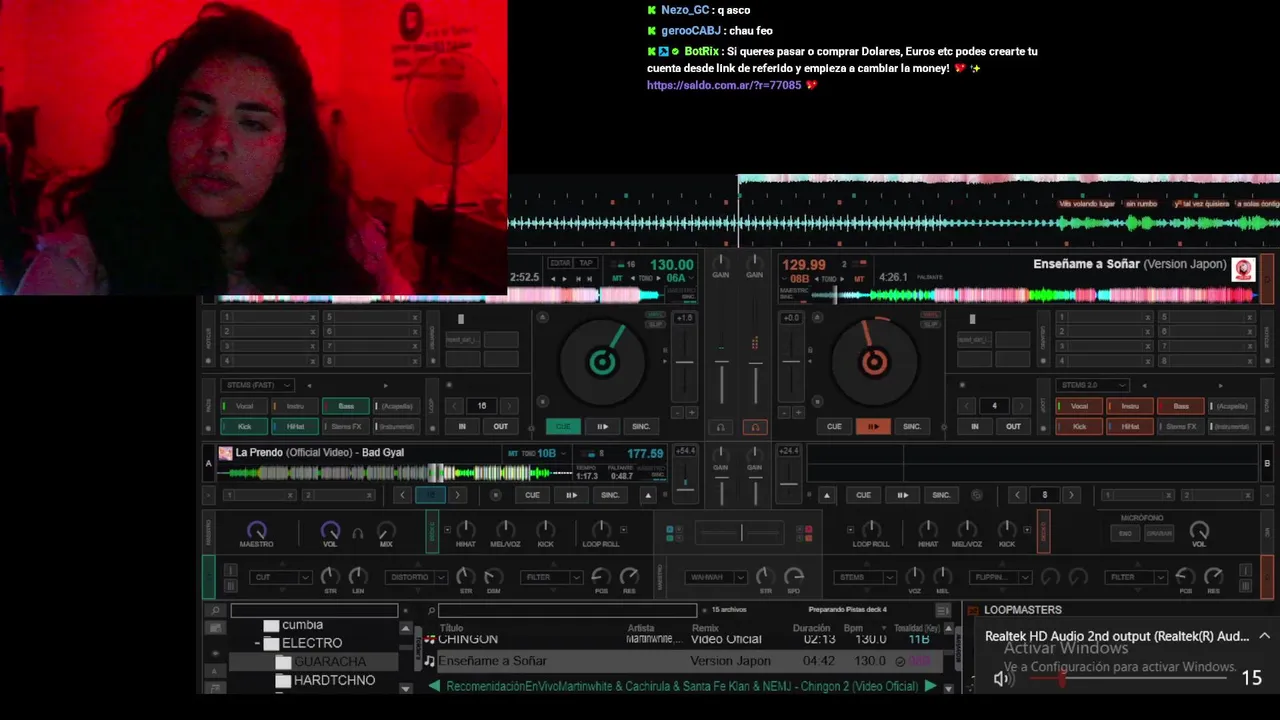Click the headphone MIX knob
1280x720 pixels.
coord(386,530)
